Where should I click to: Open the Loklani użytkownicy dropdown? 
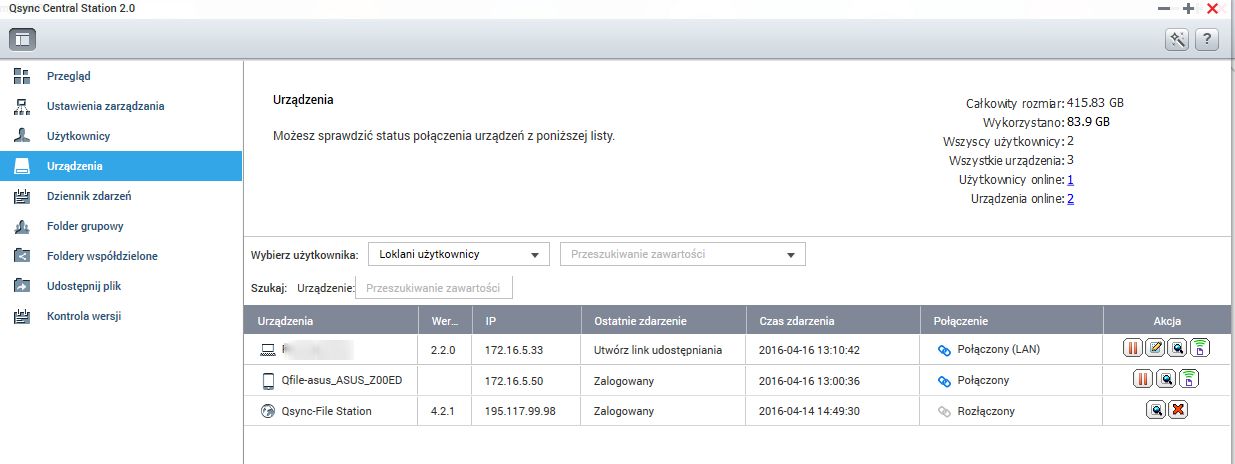coord(459,254)
